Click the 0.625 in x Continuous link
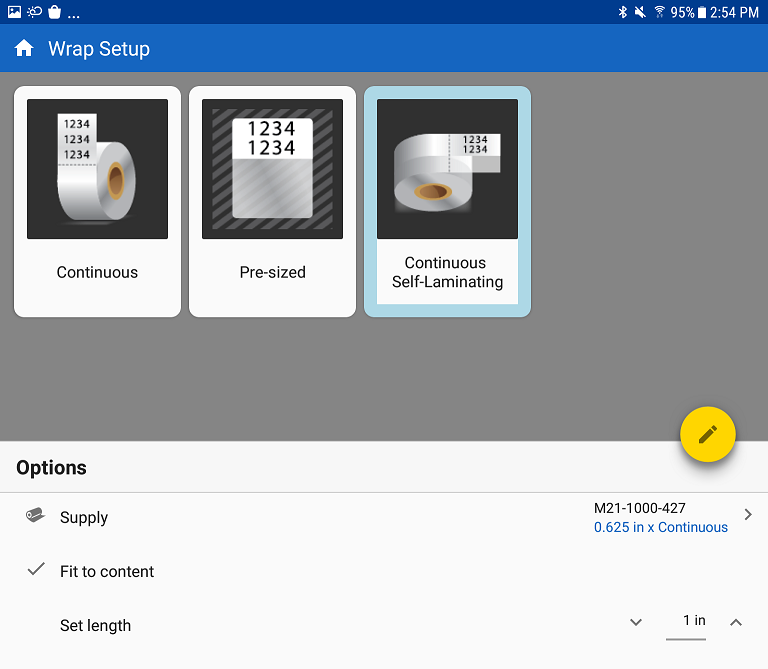Screen dimensions: 768x669 pos(661,527)
